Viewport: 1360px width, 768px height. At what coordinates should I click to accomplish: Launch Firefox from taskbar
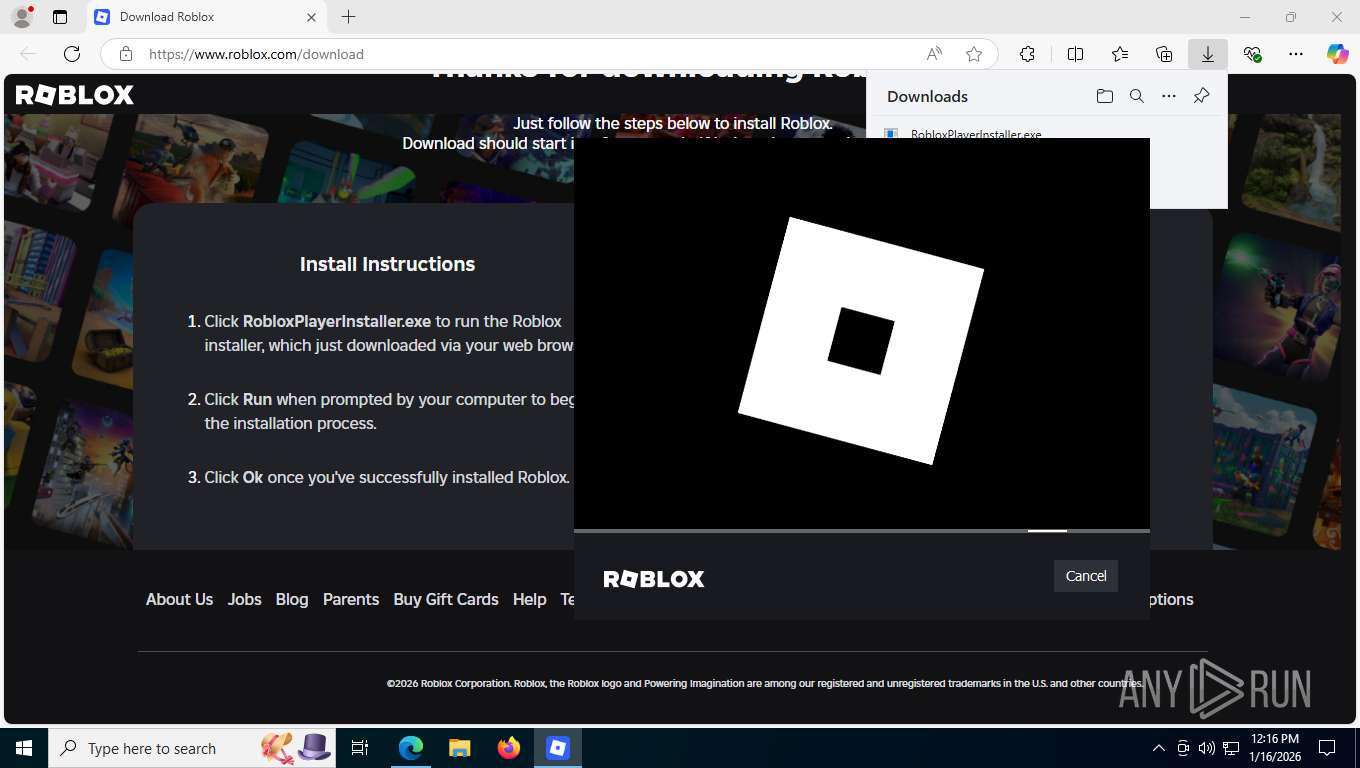pyautogui.click(x=508, y=748)
